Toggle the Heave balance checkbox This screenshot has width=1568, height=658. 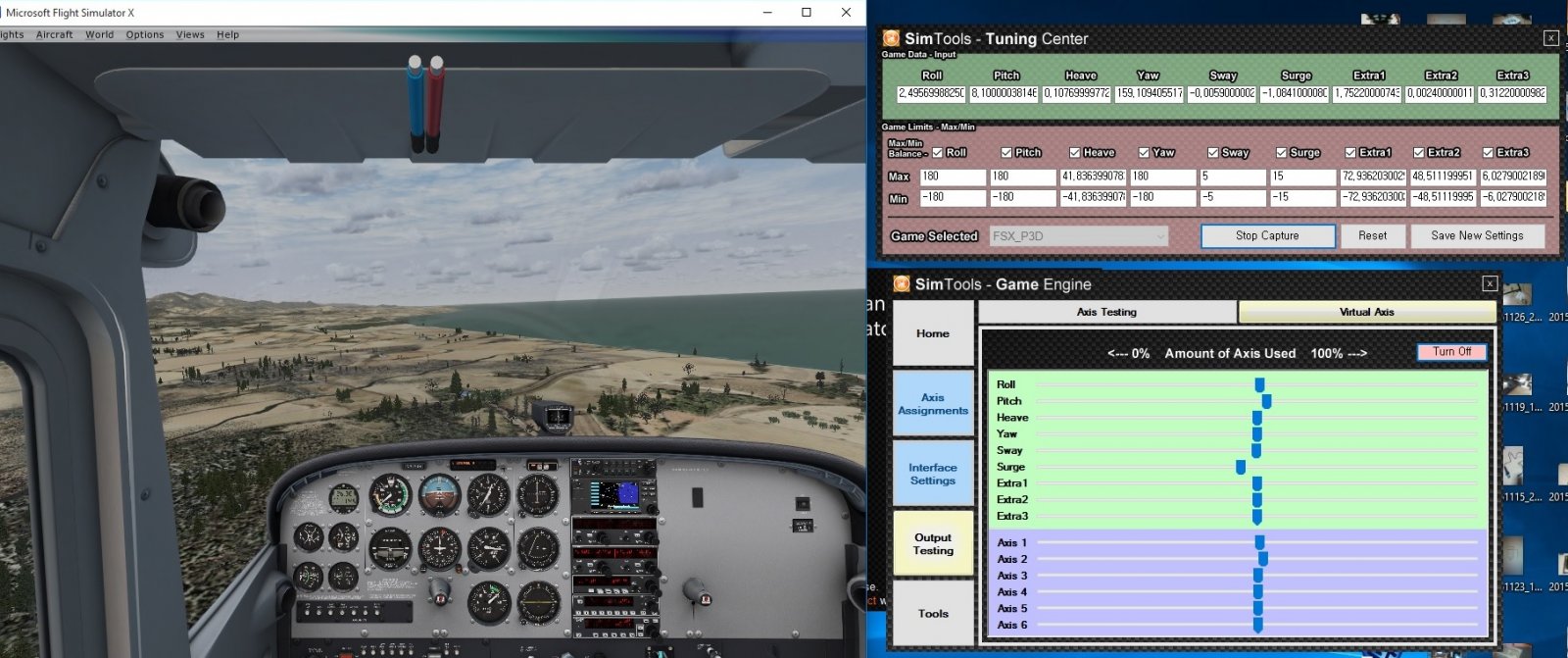[1075, 152]
